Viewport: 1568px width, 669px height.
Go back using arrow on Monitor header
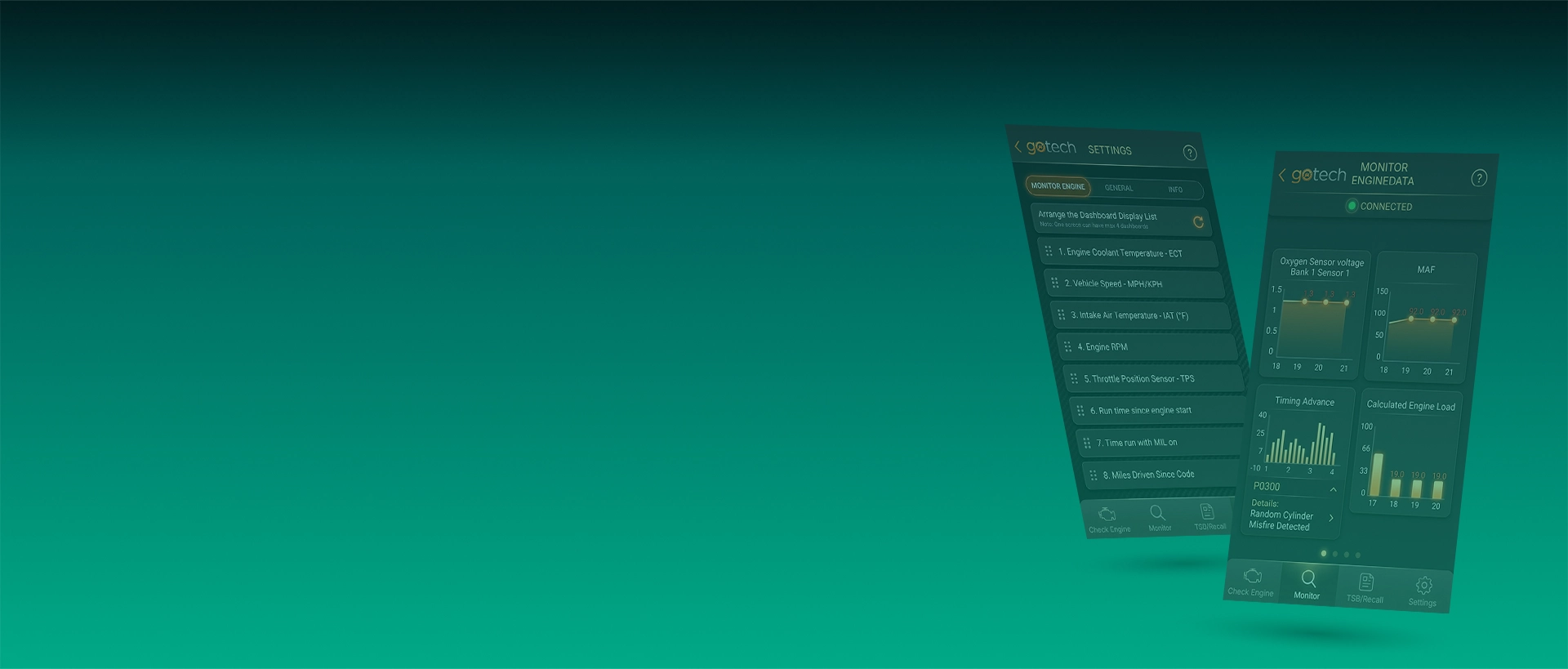click(x=1281, y=176)
